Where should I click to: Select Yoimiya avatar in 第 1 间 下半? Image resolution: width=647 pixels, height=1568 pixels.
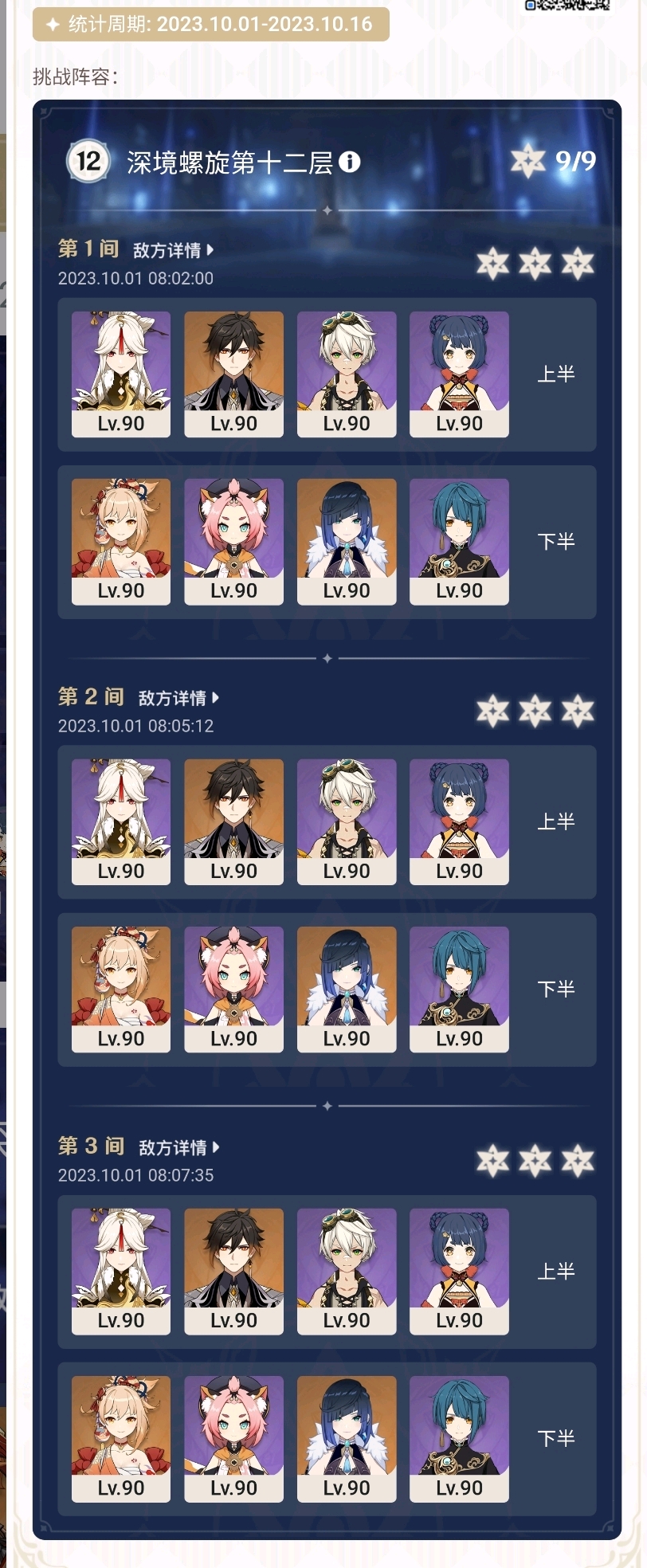point(121,542)
